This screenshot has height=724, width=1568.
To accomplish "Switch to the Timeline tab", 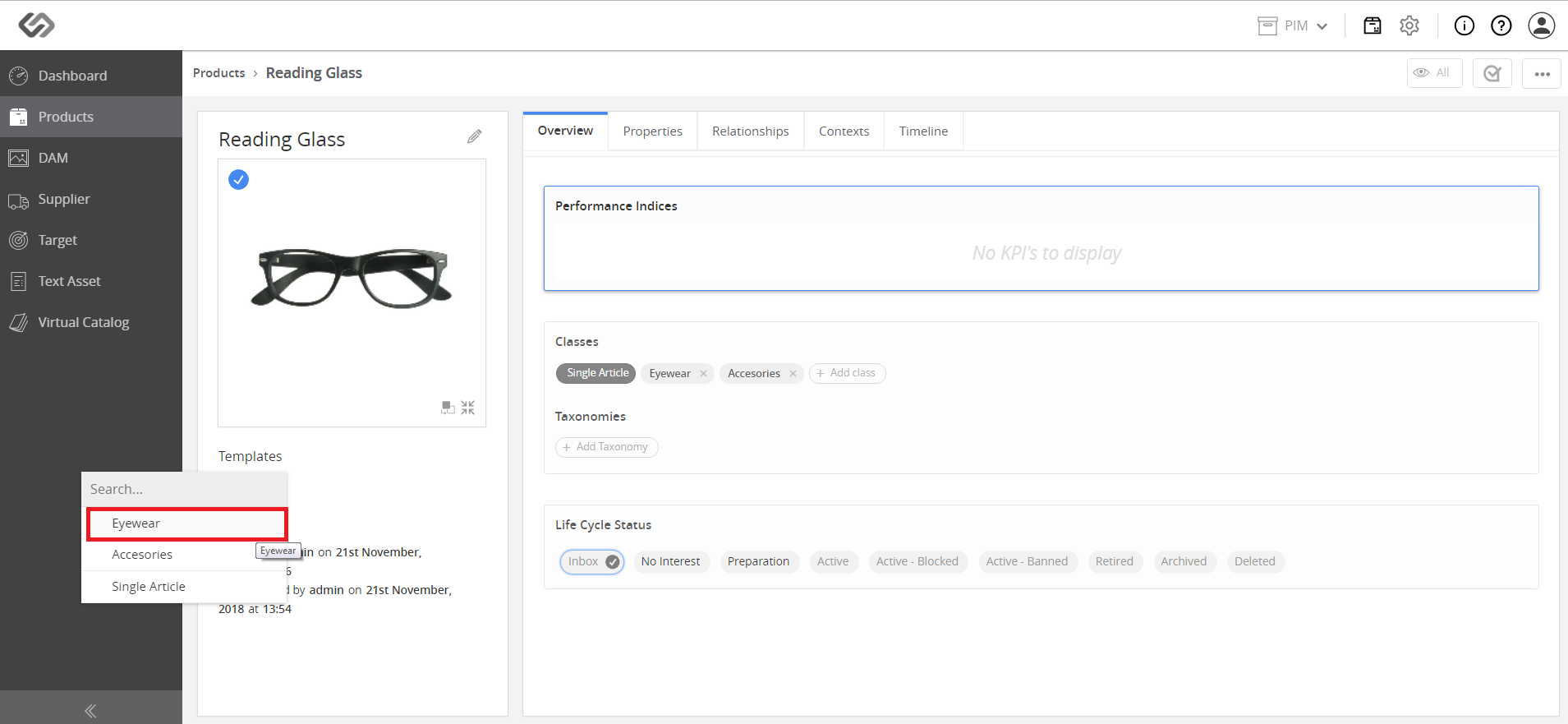I will [x=923, y=131].
